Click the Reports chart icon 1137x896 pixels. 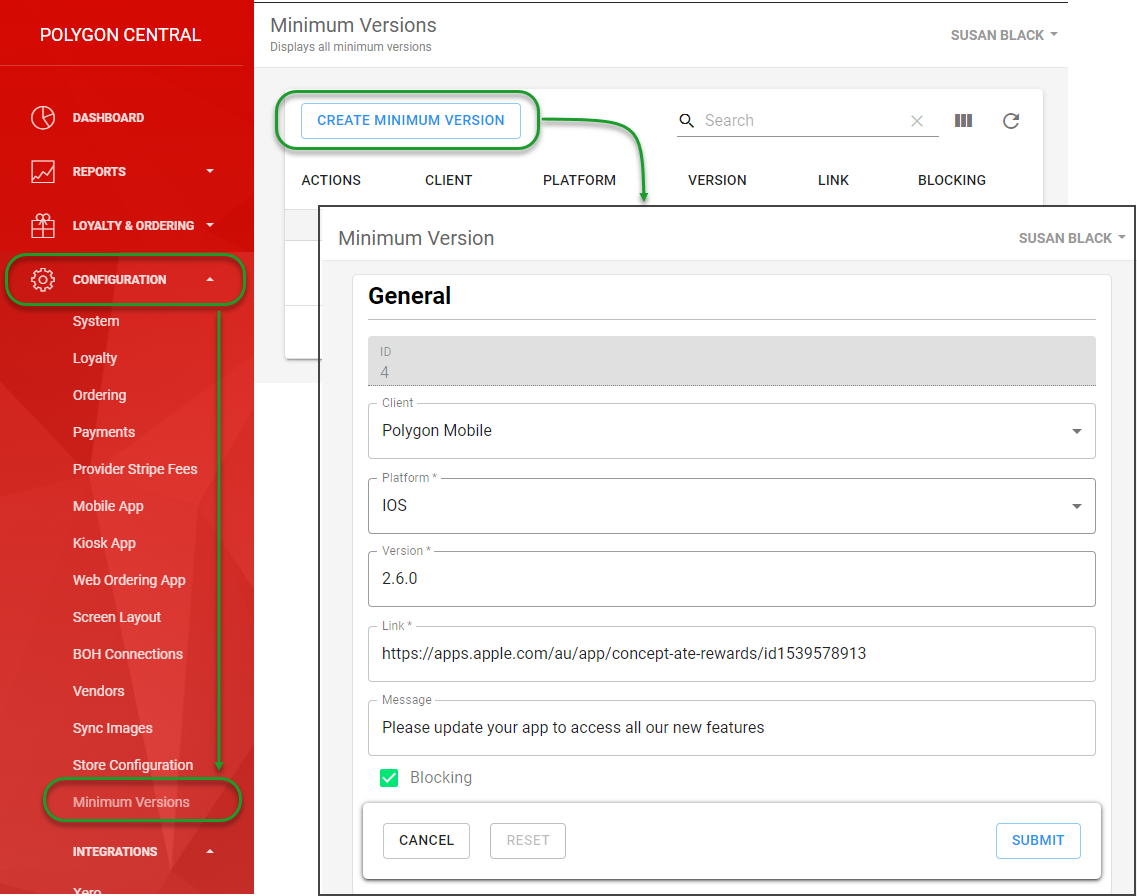pos(43,172)
